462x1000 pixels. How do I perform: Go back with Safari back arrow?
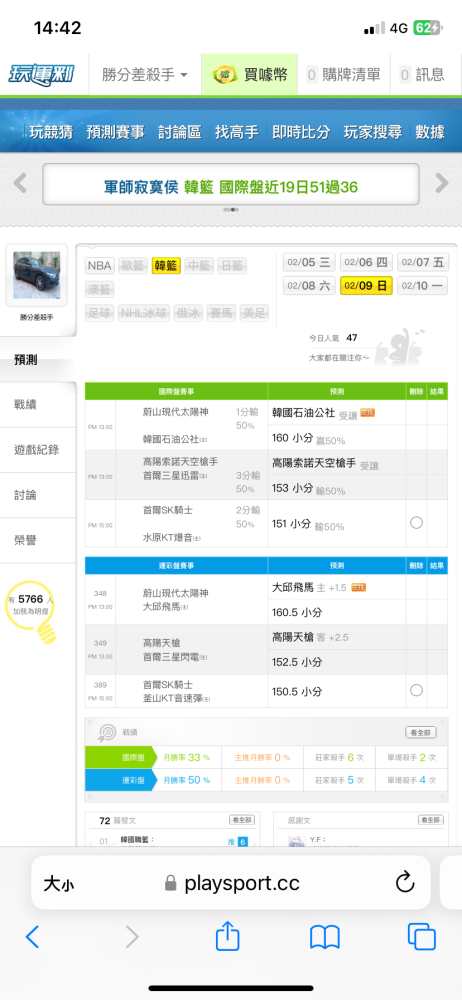click(x=32, y=937)
